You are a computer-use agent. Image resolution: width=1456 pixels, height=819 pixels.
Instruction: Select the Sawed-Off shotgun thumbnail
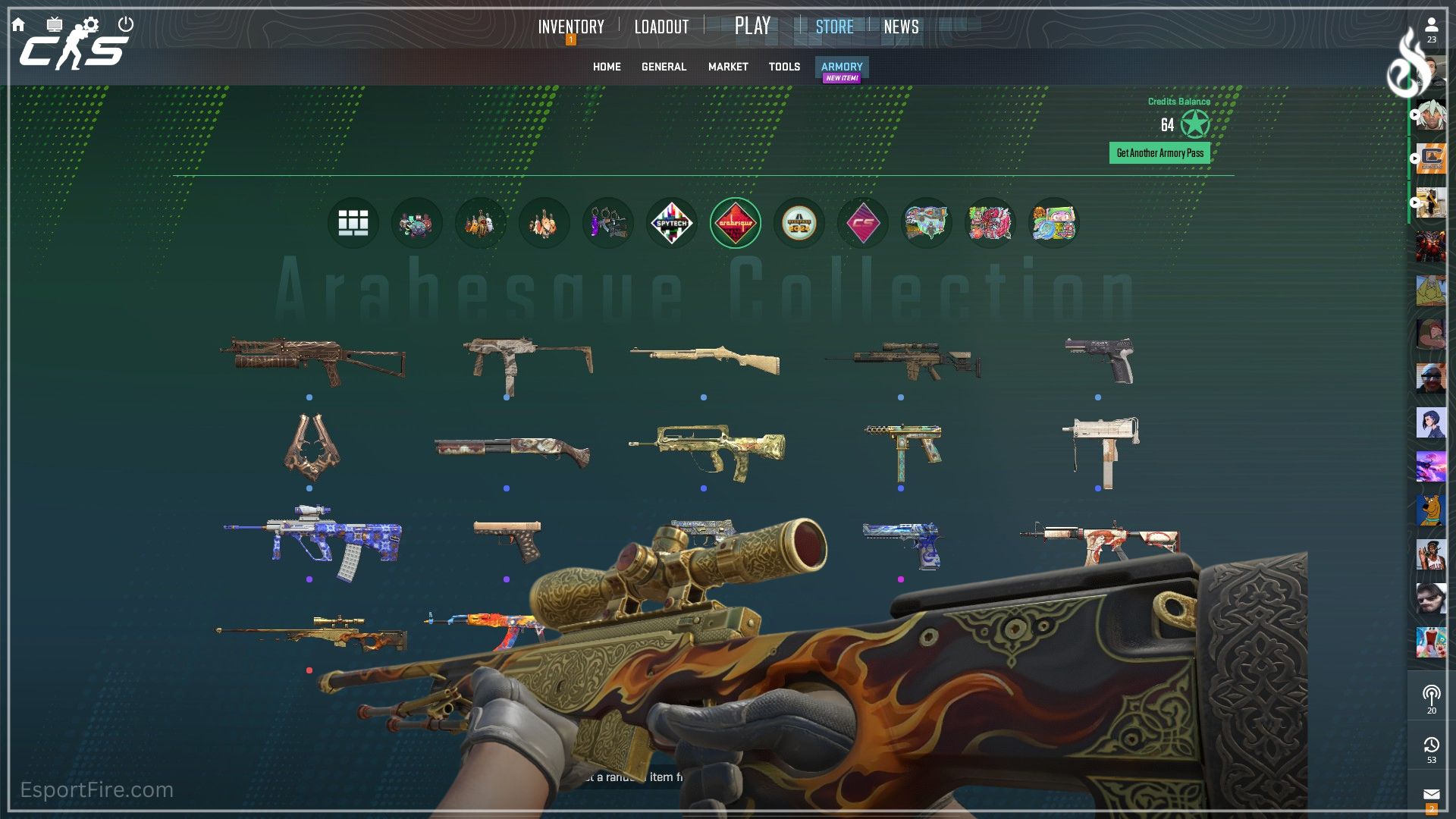(x=512, y=452)
